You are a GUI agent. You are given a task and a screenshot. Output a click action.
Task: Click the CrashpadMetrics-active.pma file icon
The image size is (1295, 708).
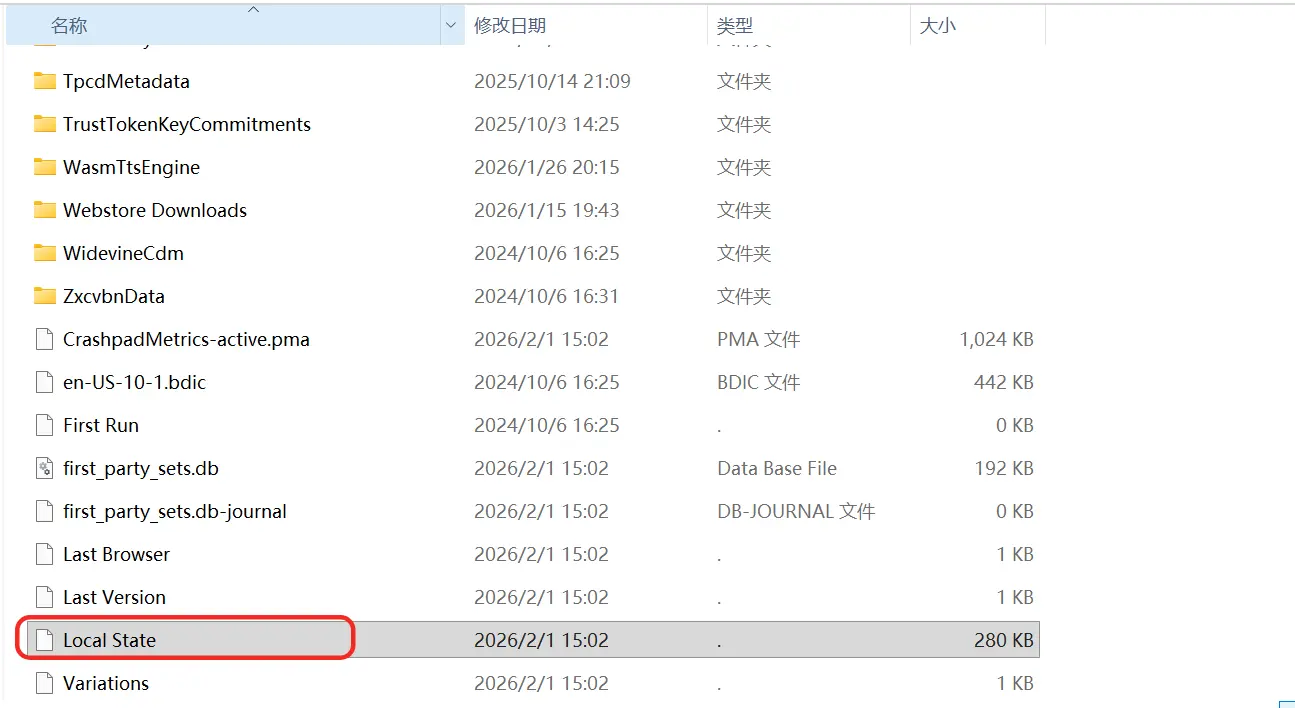click(x=44, y=339)
